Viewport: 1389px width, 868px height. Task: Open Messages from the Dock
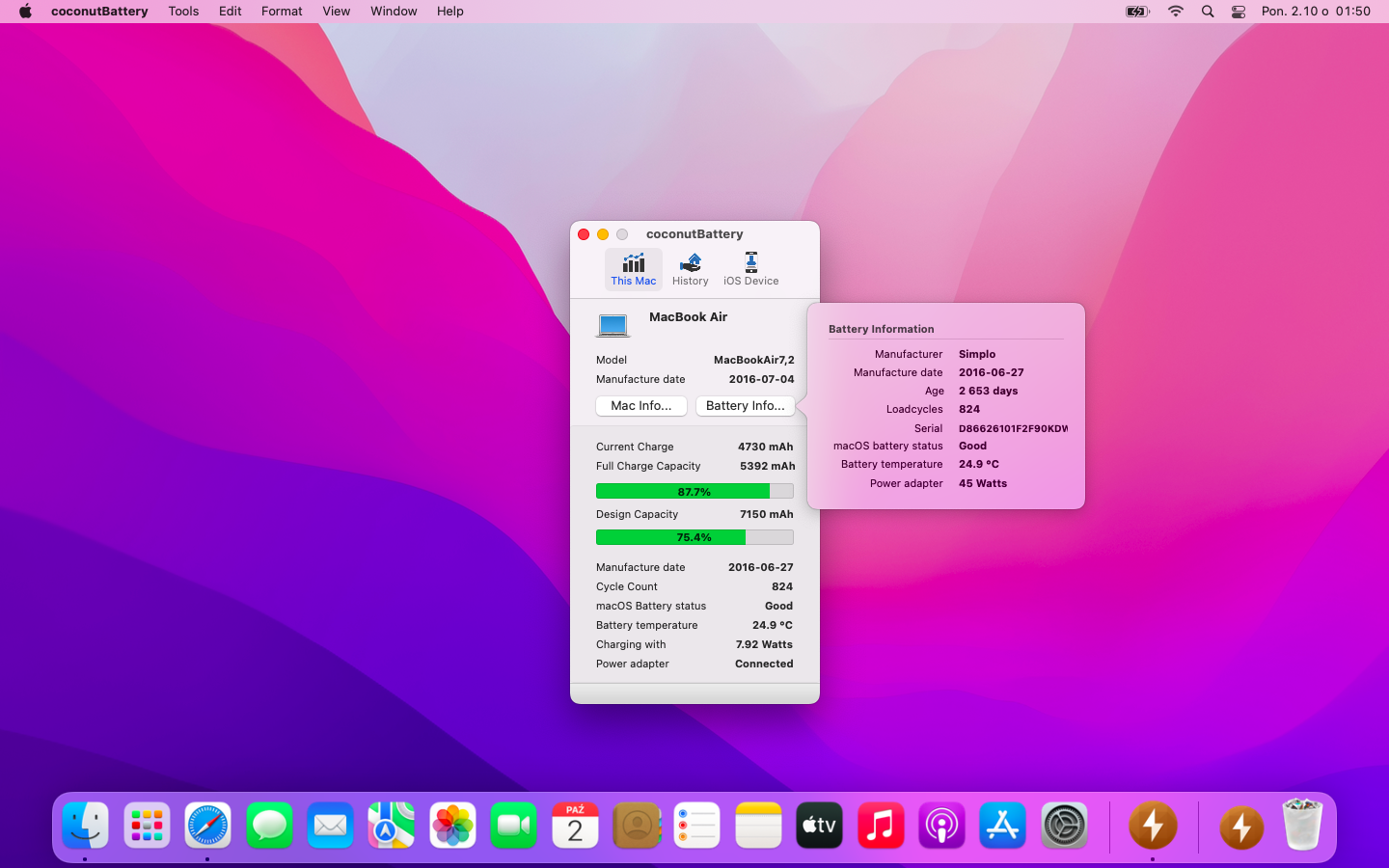pos(269,826)
